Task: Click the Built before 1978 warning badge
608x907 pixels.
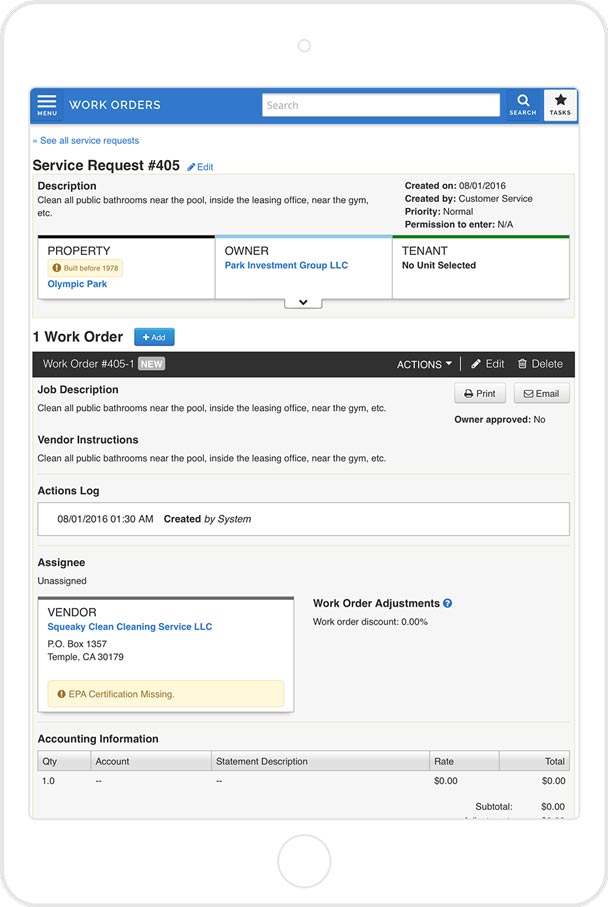Action: (x=85, y=268)
